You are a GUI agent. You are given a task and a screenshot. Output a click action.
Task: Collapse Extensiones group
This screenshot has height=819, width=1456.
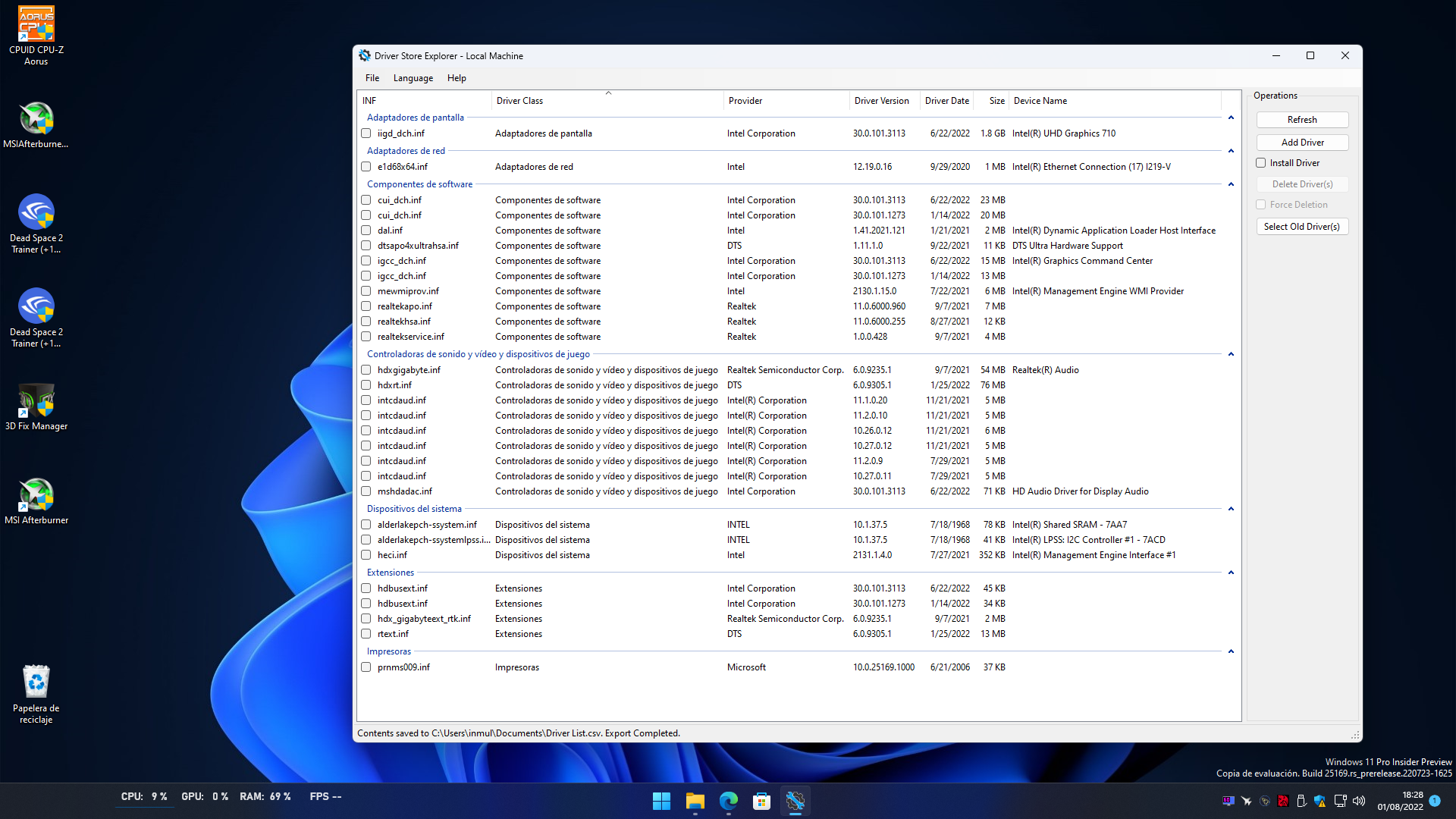1231,573
